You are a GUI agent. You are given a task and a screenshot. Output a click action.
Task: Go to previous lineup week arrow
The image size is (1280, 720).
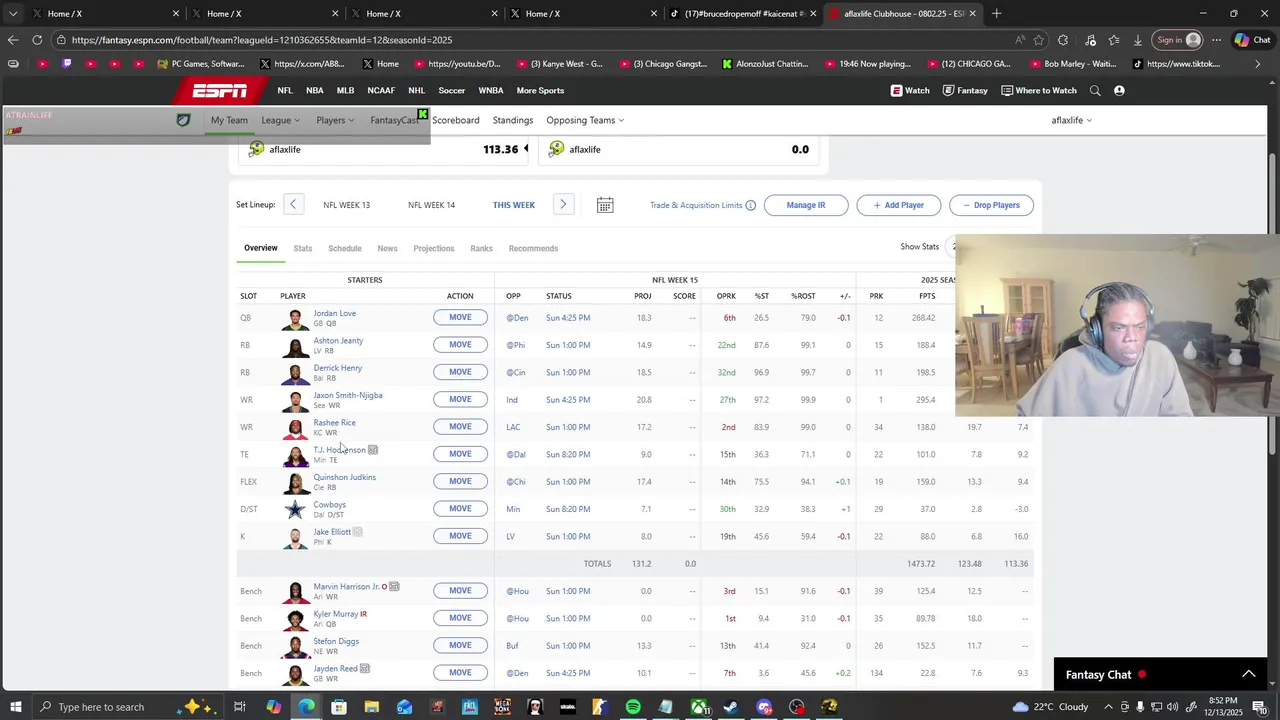tap(293, 204)
